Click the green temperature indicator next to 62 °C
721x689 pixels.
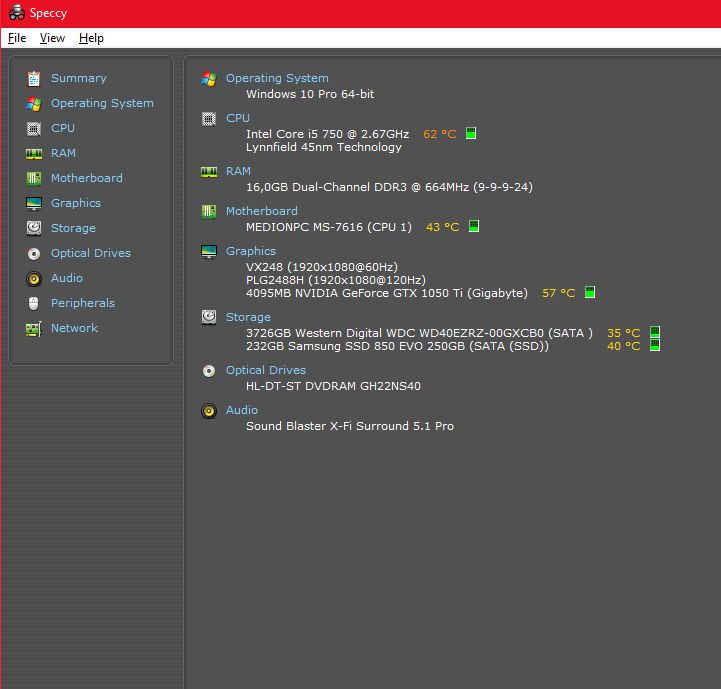click(x=471, y=133)
